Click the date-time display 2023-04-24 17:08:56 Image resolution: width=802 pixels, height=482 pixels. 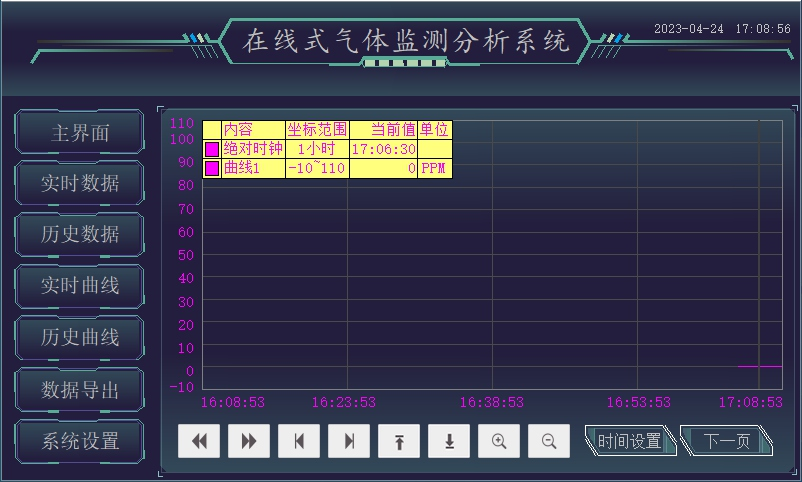tap(722, 29)
